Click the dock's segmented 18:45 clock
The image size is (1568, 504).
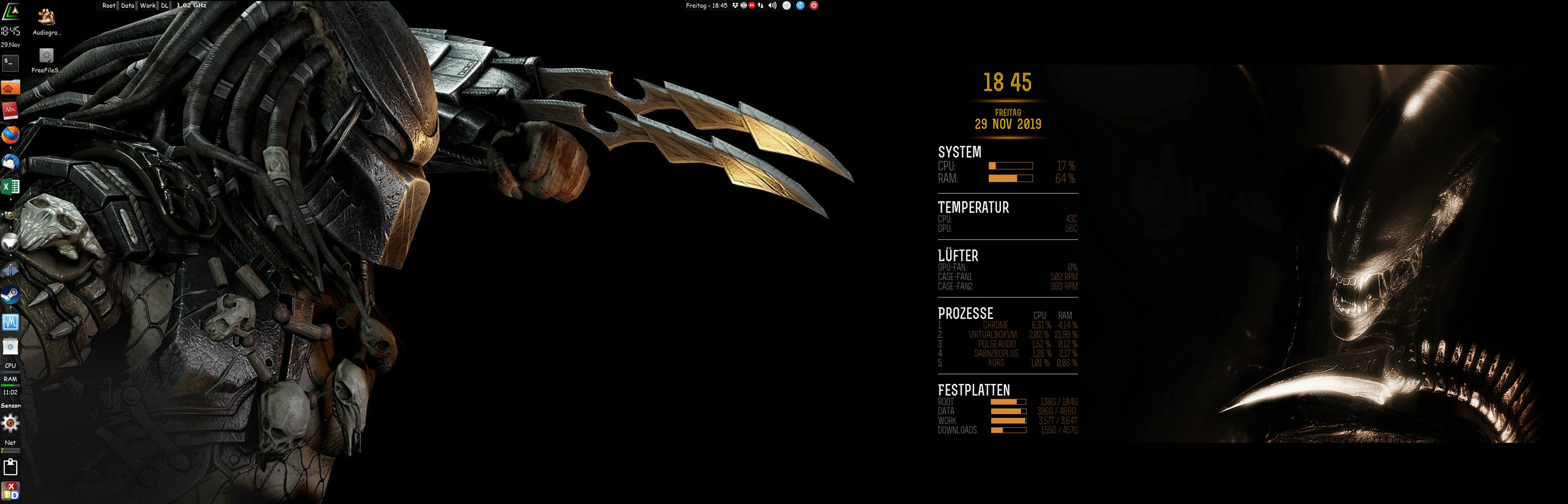point(10,31)
